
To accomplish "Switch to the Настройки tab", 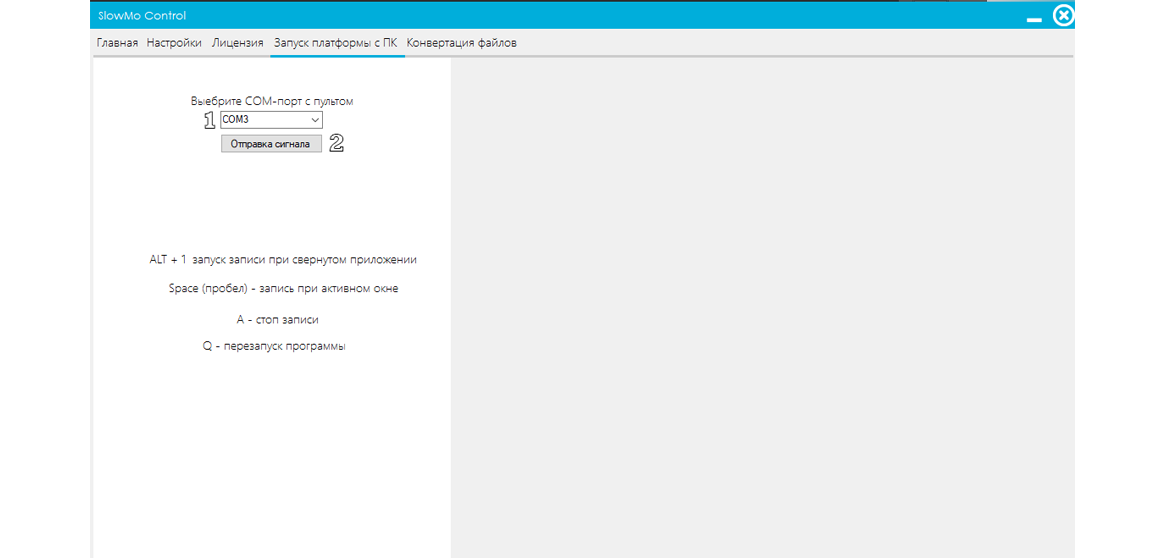I will point(174,43).
